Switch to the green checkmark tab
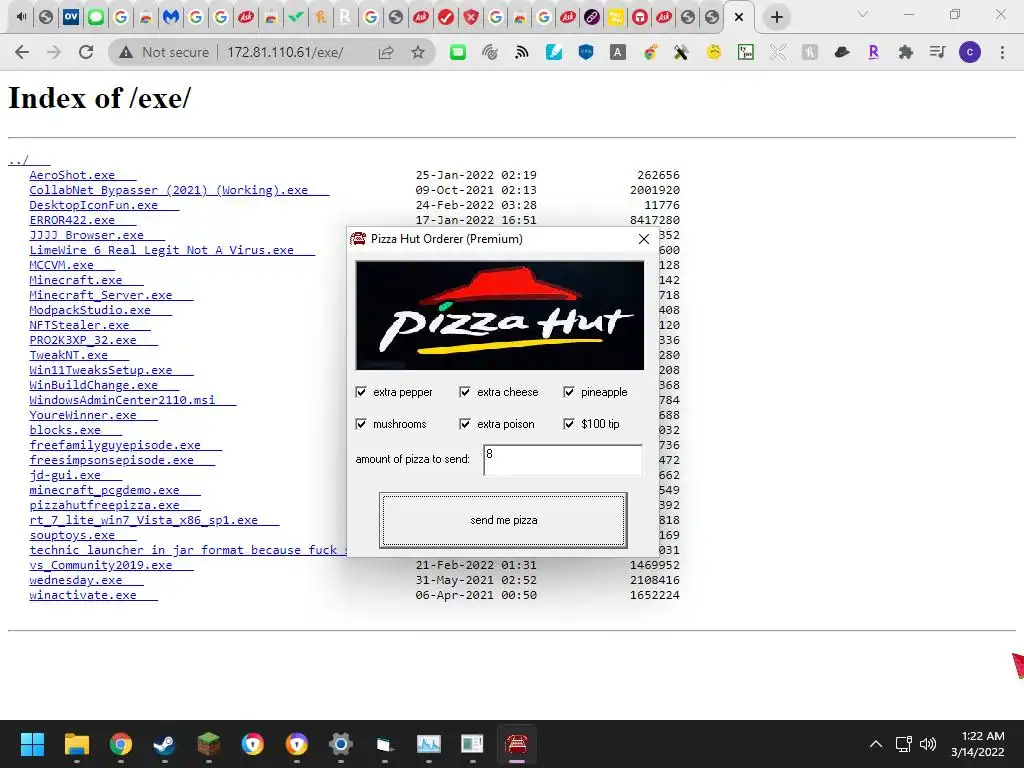Screen dimensions: 1024x768 click(x=296, y=18)
